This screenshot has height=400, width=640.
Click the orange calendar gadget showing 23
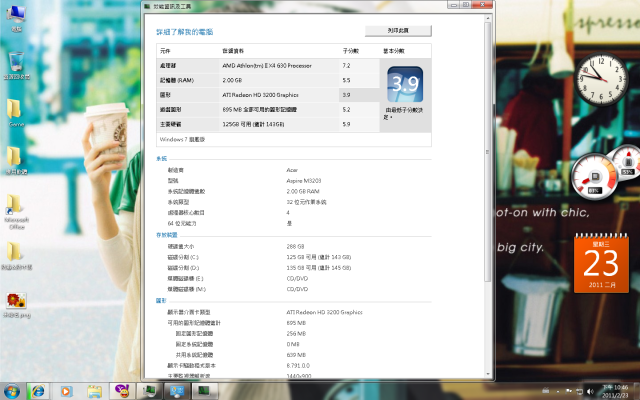click(x=601, y=264)
